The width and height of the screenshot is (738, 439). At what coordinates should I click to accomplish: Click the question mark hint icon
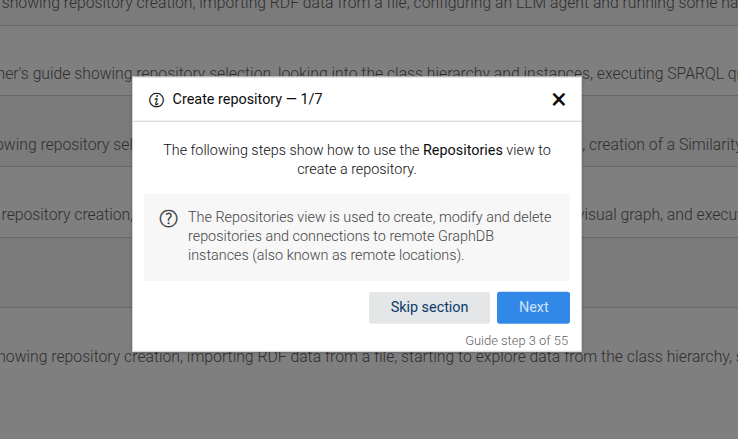pyautogui.click(x=169, y=219)
